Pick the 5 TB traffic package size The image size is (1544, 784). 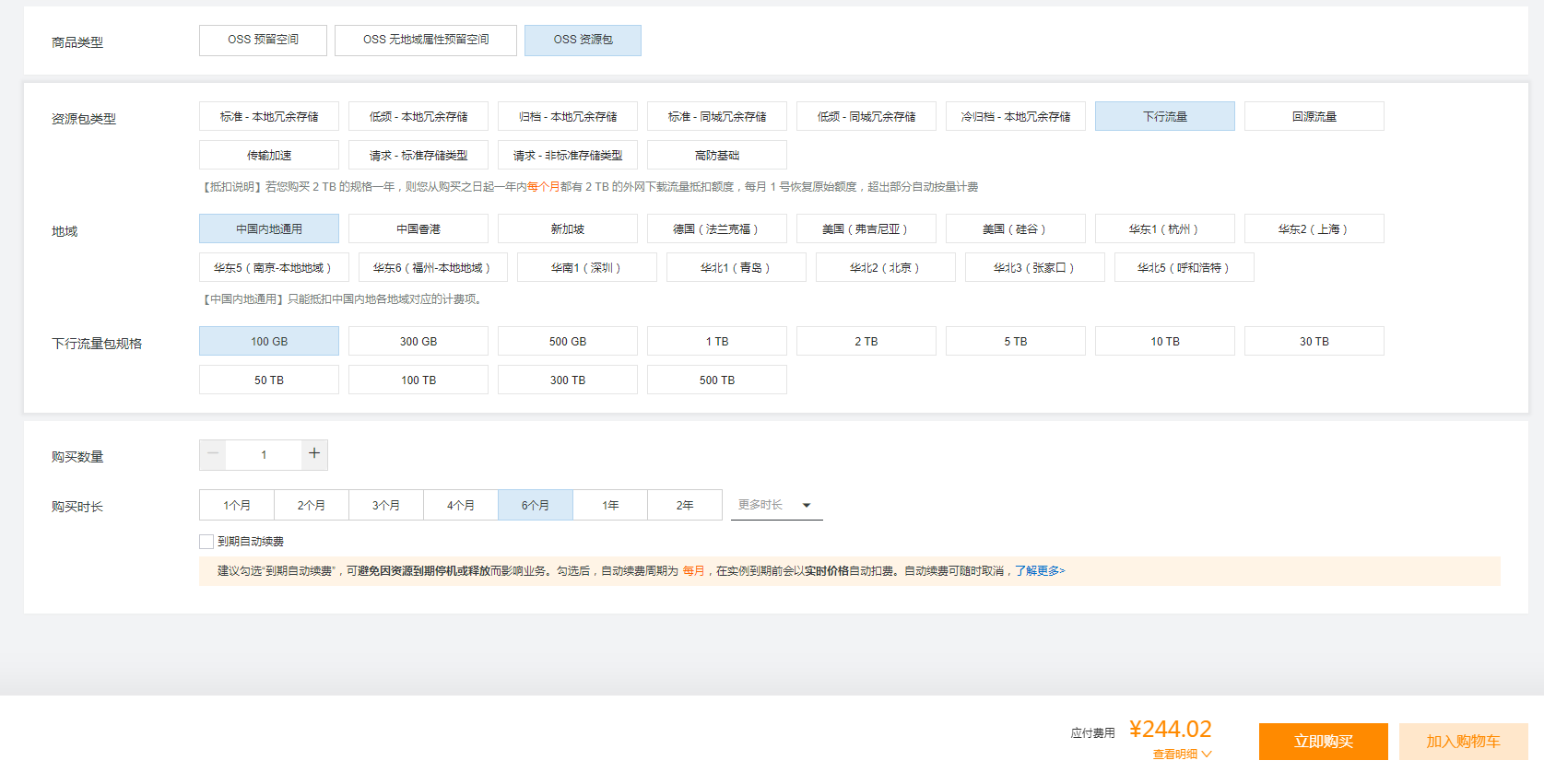[x=1016, y=341]
